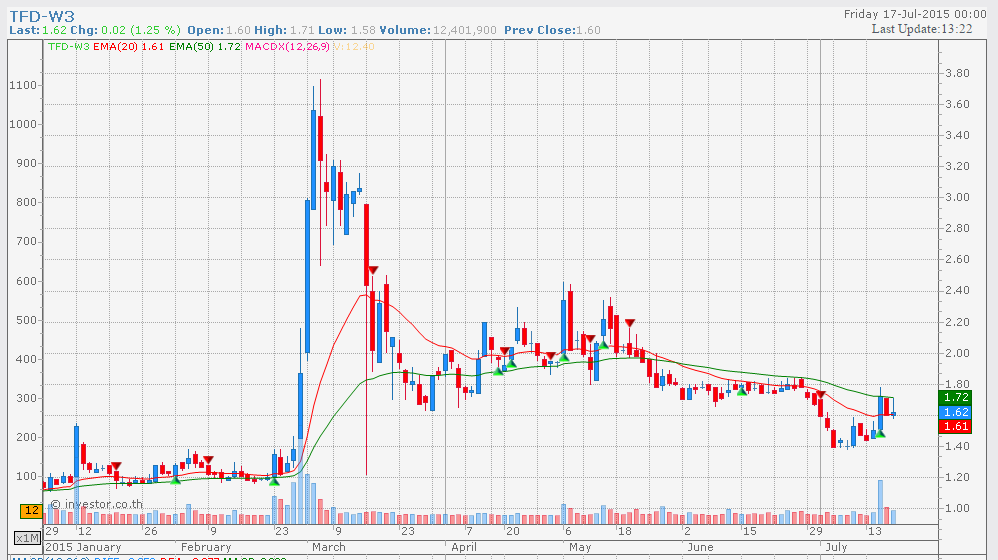This screenshot has height=560, width=998.
Task: Click the July axis label
Action: (x=836, y=547)
